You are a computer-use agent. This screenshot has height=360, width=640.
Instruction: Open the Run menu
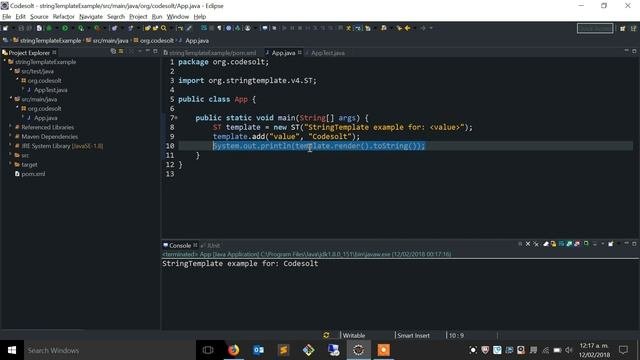tap(157, 17)
